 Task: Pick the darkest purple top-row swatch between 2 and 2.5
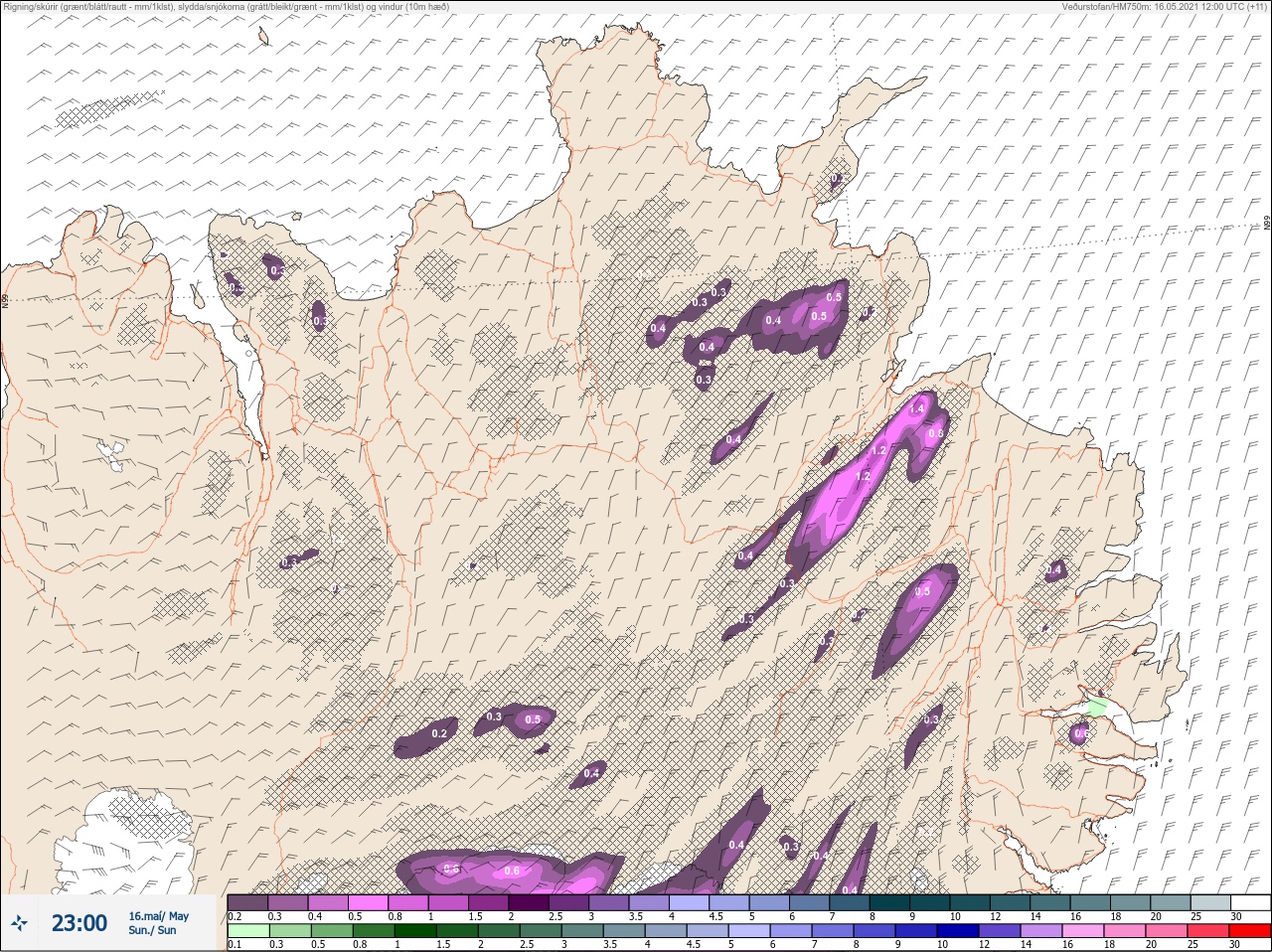tap(530, 902)
